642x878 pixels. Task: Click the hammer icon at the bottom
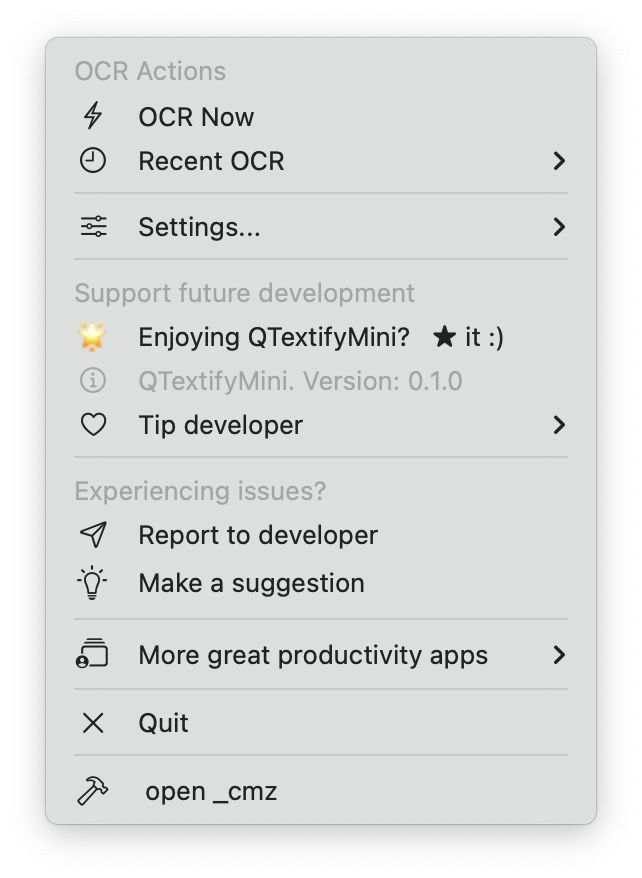[x=93, y=791]
